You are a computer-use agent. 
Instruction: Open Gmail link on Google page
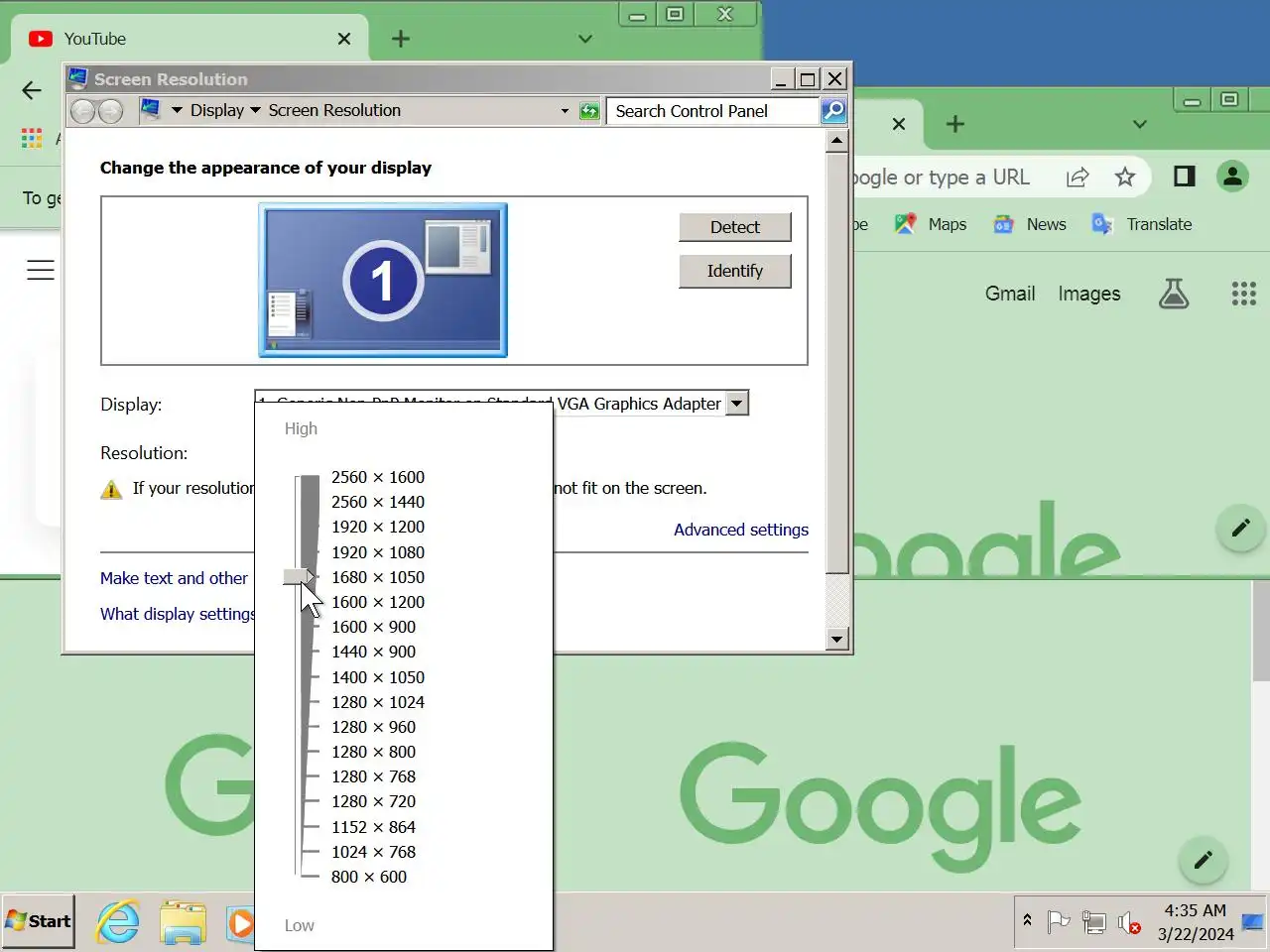coord(1010,294)
